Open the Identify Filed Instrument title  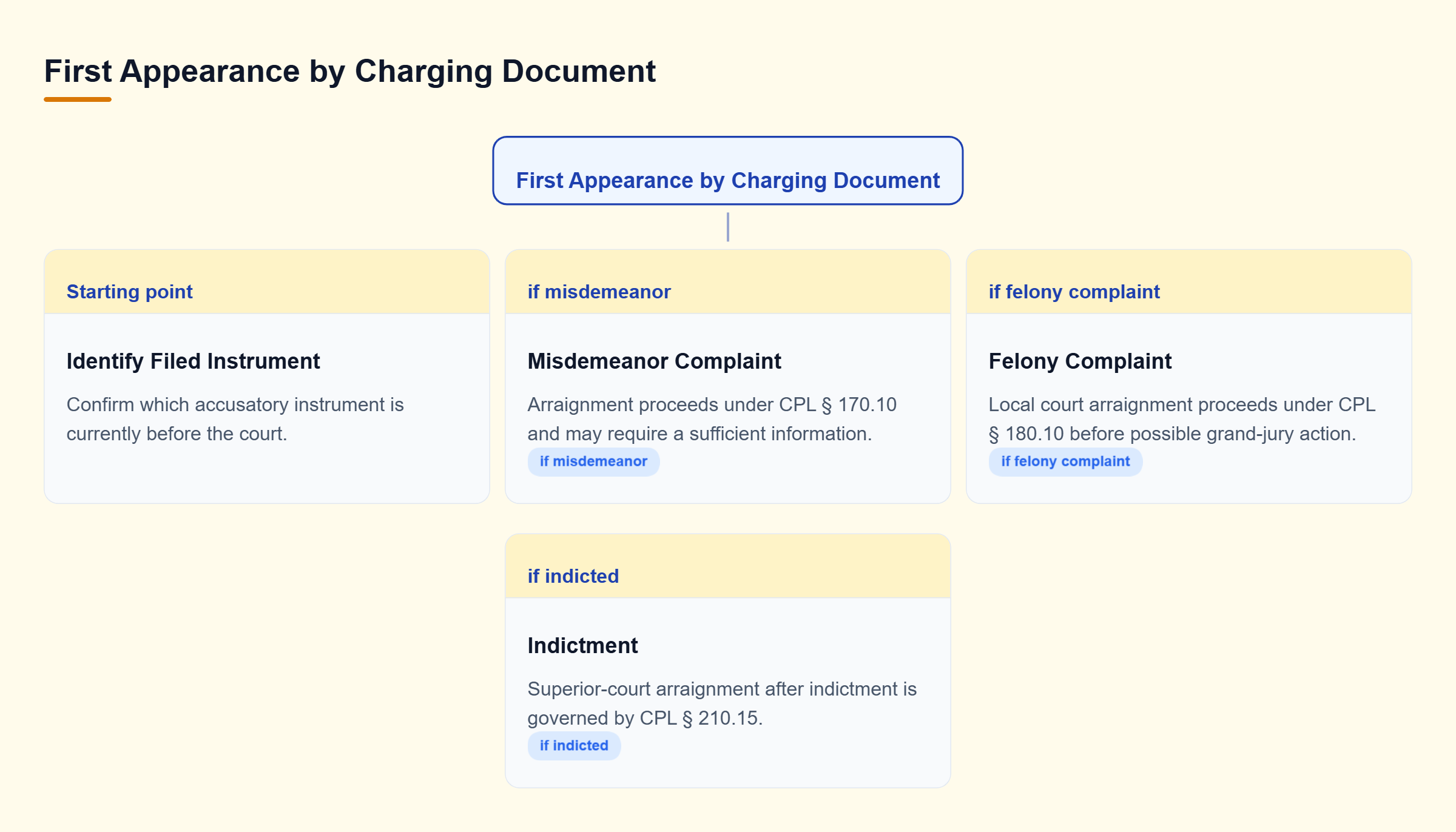tap(193, 361)
